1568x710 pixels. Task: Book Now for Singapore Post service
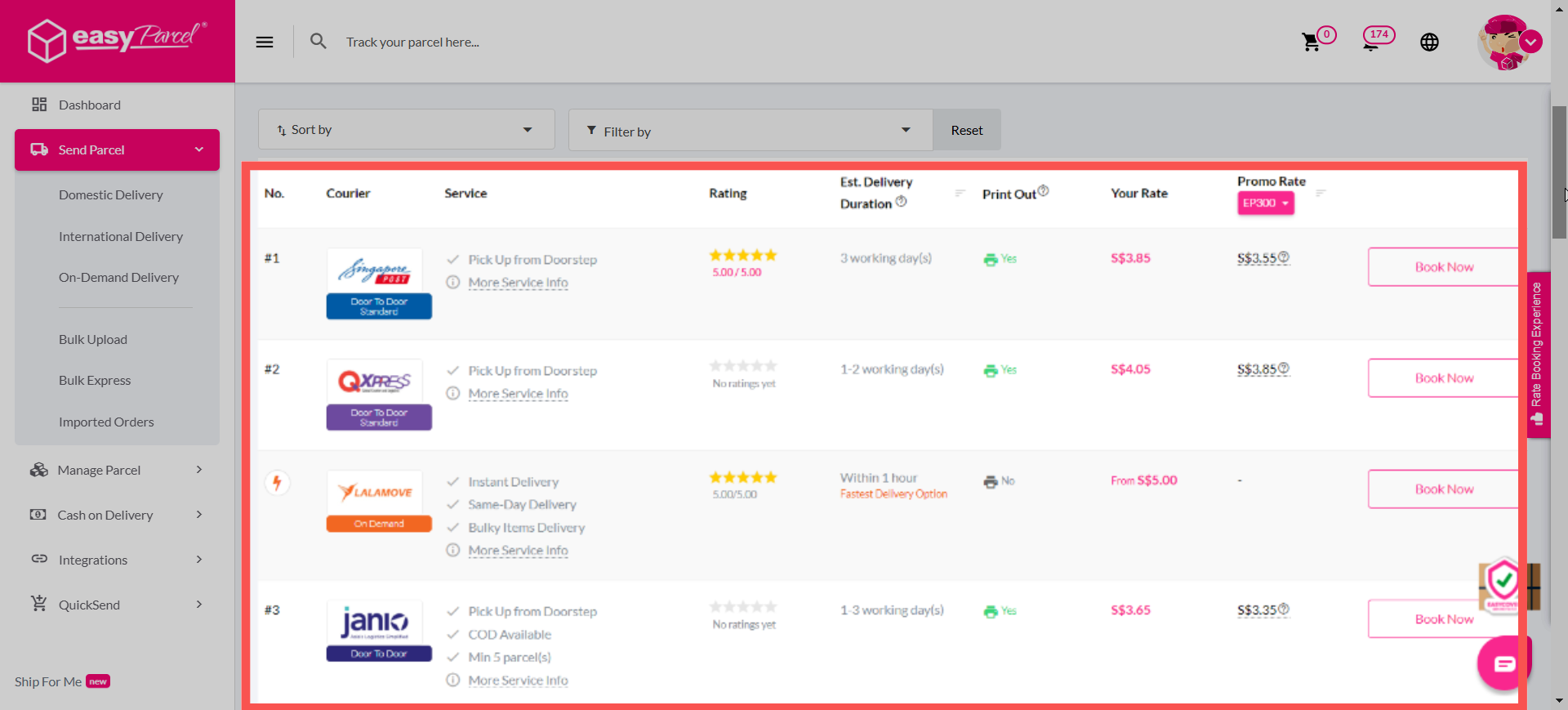[x=1443, y=267]
